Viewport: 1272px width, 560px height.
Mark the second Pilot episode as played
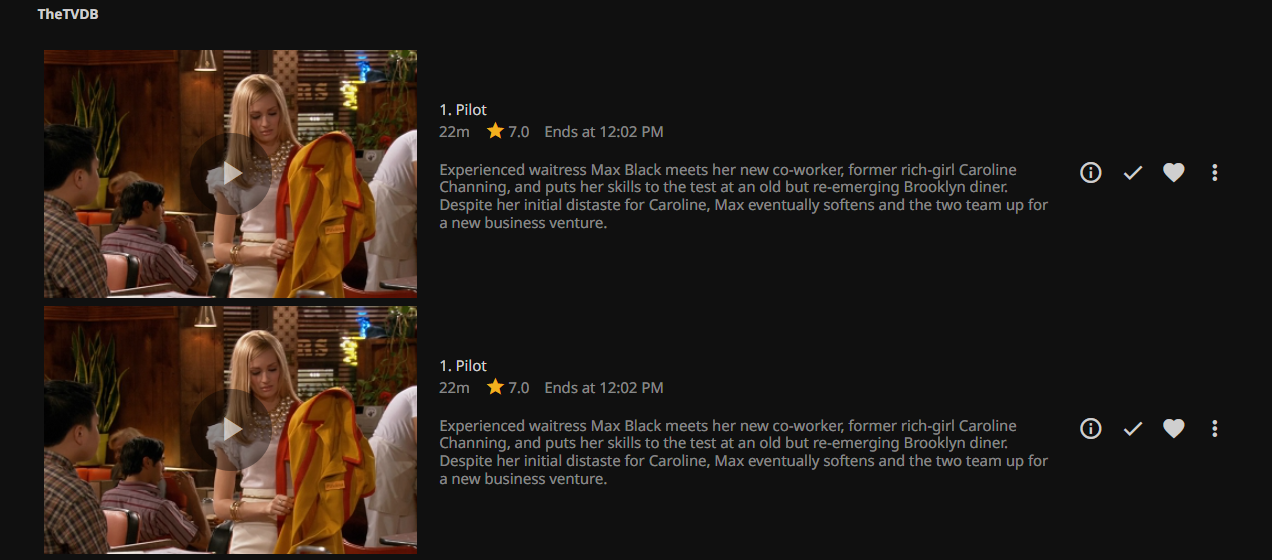(x=1132, y=429)
